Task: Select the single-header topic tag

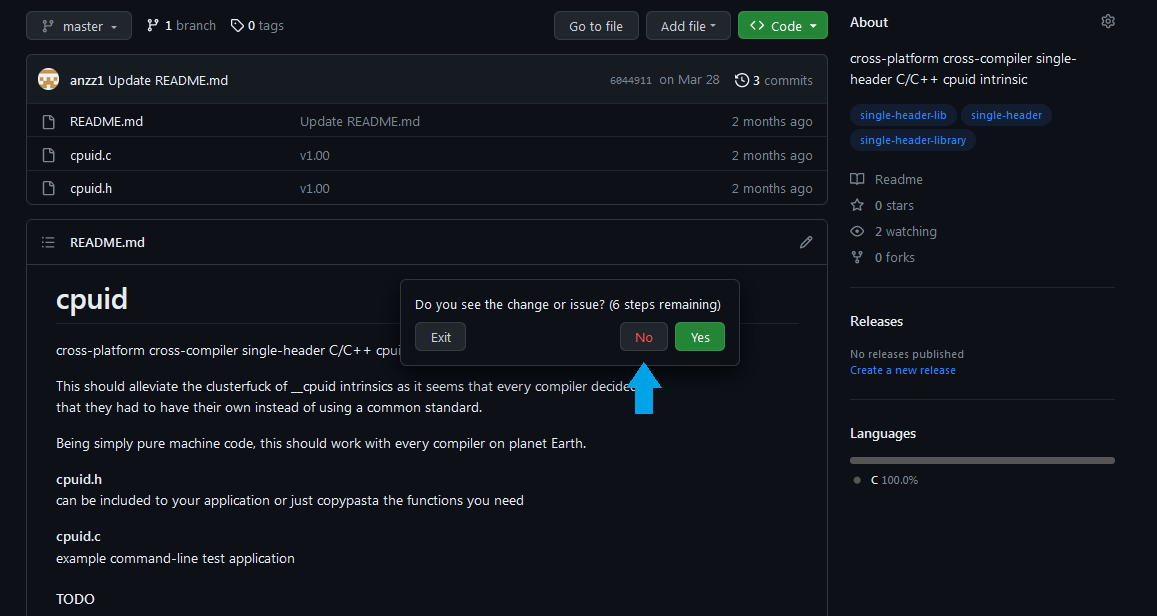Action: coord(1006,115)
